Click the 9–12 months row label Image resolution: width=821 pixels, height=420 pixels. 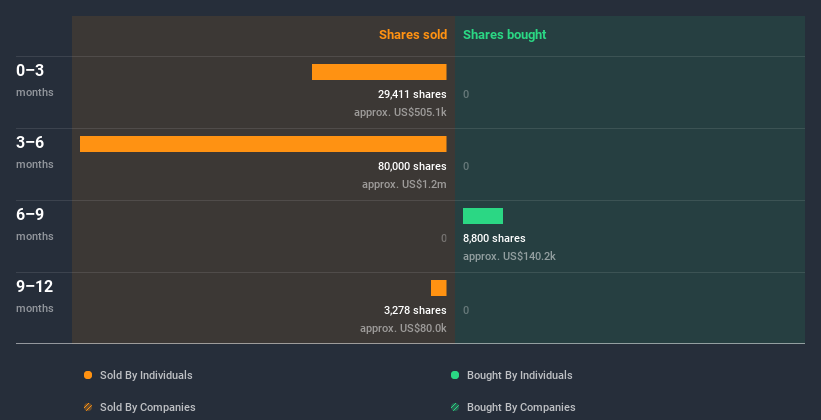coord(35,296)
